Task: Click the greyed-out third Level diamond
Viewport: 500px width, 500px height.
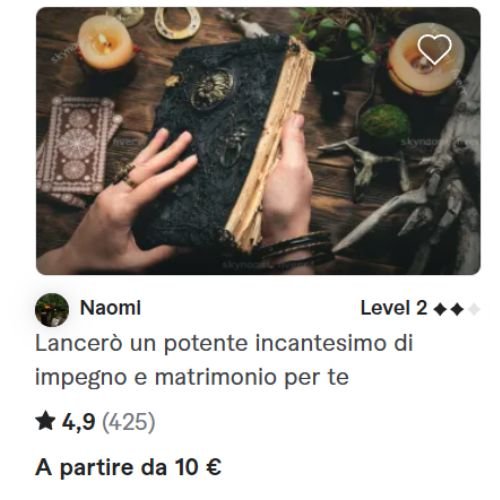Action: 474,309
